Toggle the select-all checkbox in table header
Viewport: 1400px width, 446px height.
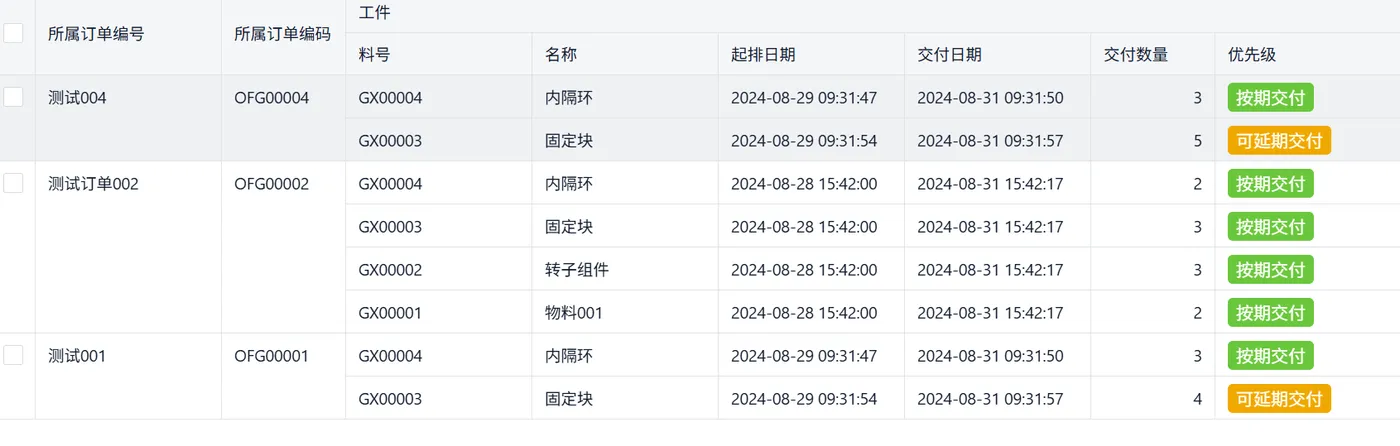click(x=13, y=33)
